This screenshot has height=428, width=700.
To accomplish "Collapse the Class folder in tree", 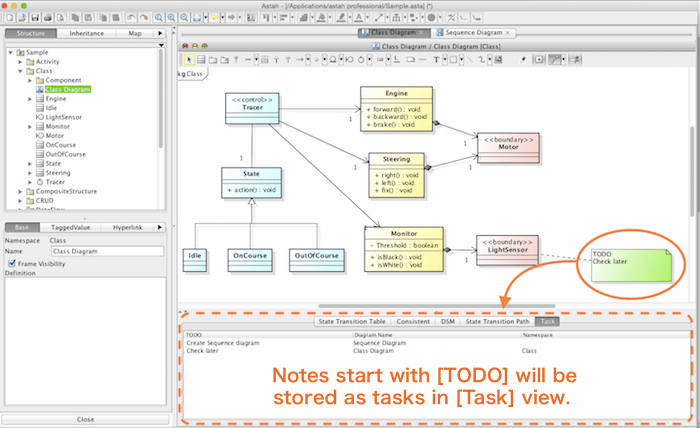I will pos(21,71).
